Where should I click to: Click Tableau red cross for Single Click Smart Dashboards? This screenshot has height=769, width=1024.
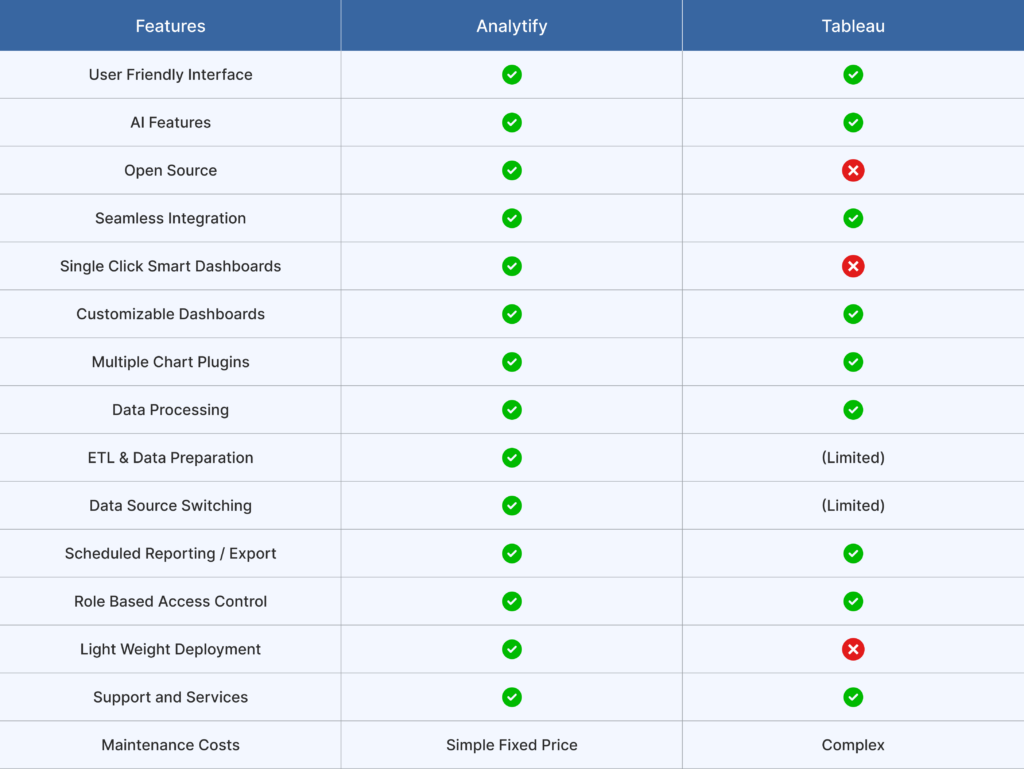[x=853, y=266]
